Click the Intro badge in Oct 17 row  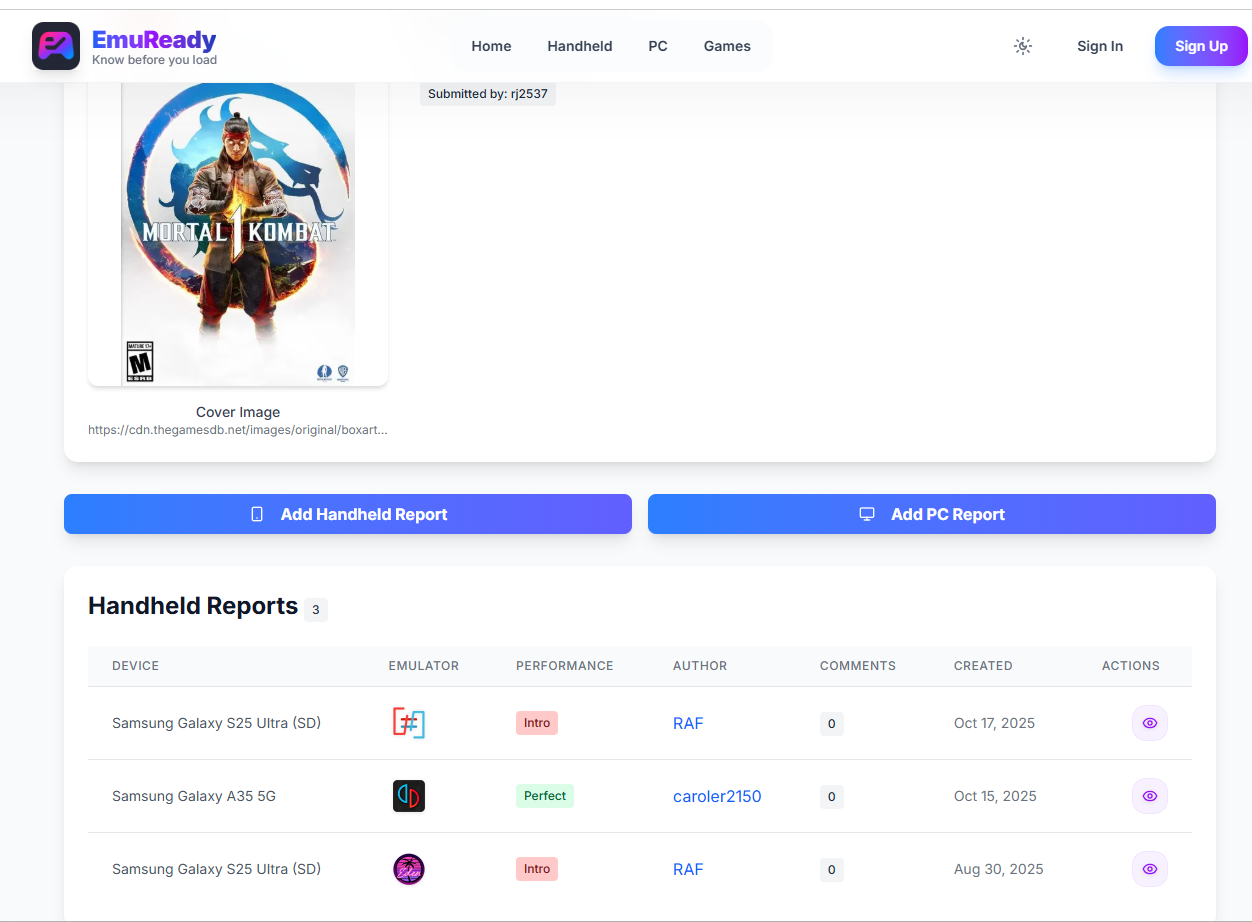coord(537,723)
